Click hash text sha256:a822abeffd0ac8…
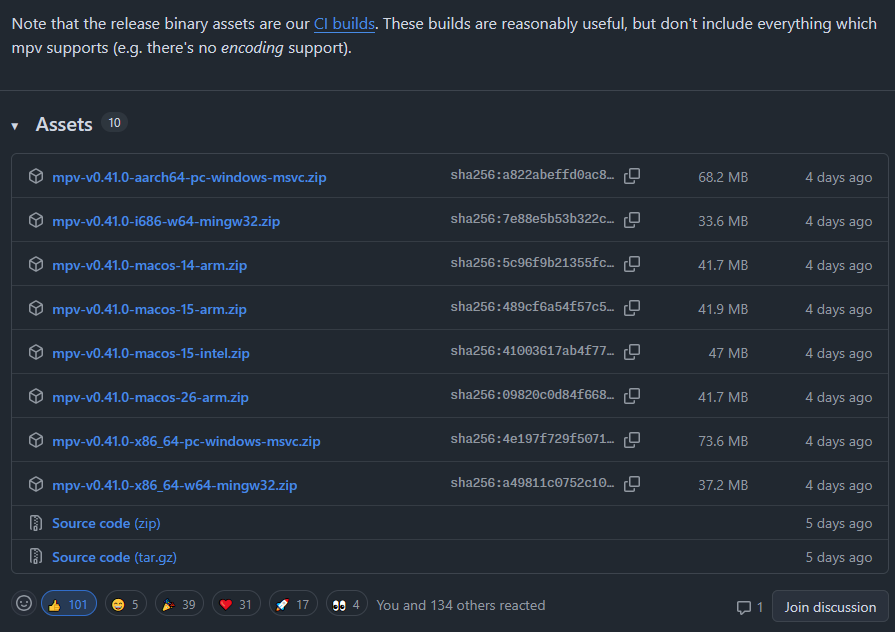This screenshot has width=895, height=632. coord(532,176)
